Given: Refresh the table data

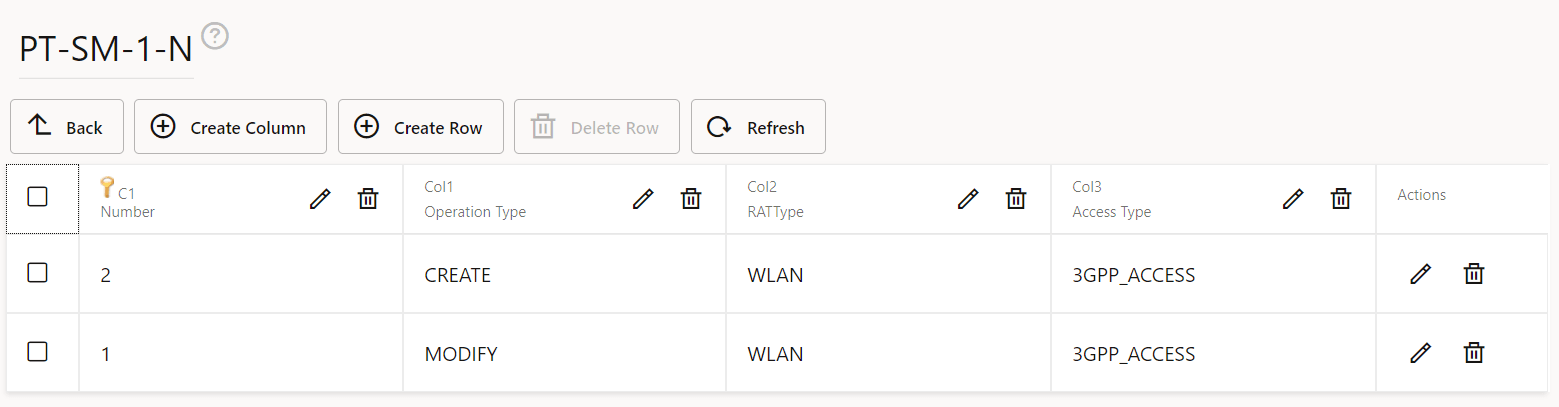Looking at the screenshot, I should [758, 127].
